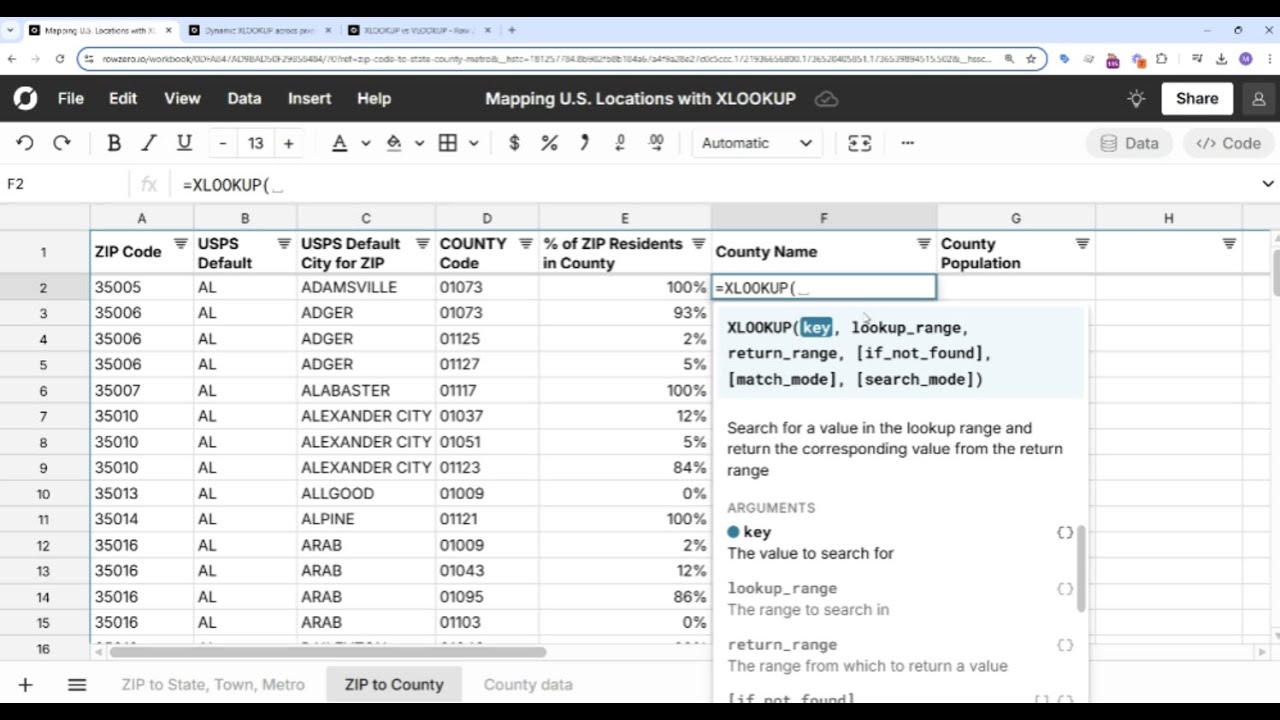Viewport: 1280px width, 720px height.
Task: Open the Insert menu
Action: (310, 98)
